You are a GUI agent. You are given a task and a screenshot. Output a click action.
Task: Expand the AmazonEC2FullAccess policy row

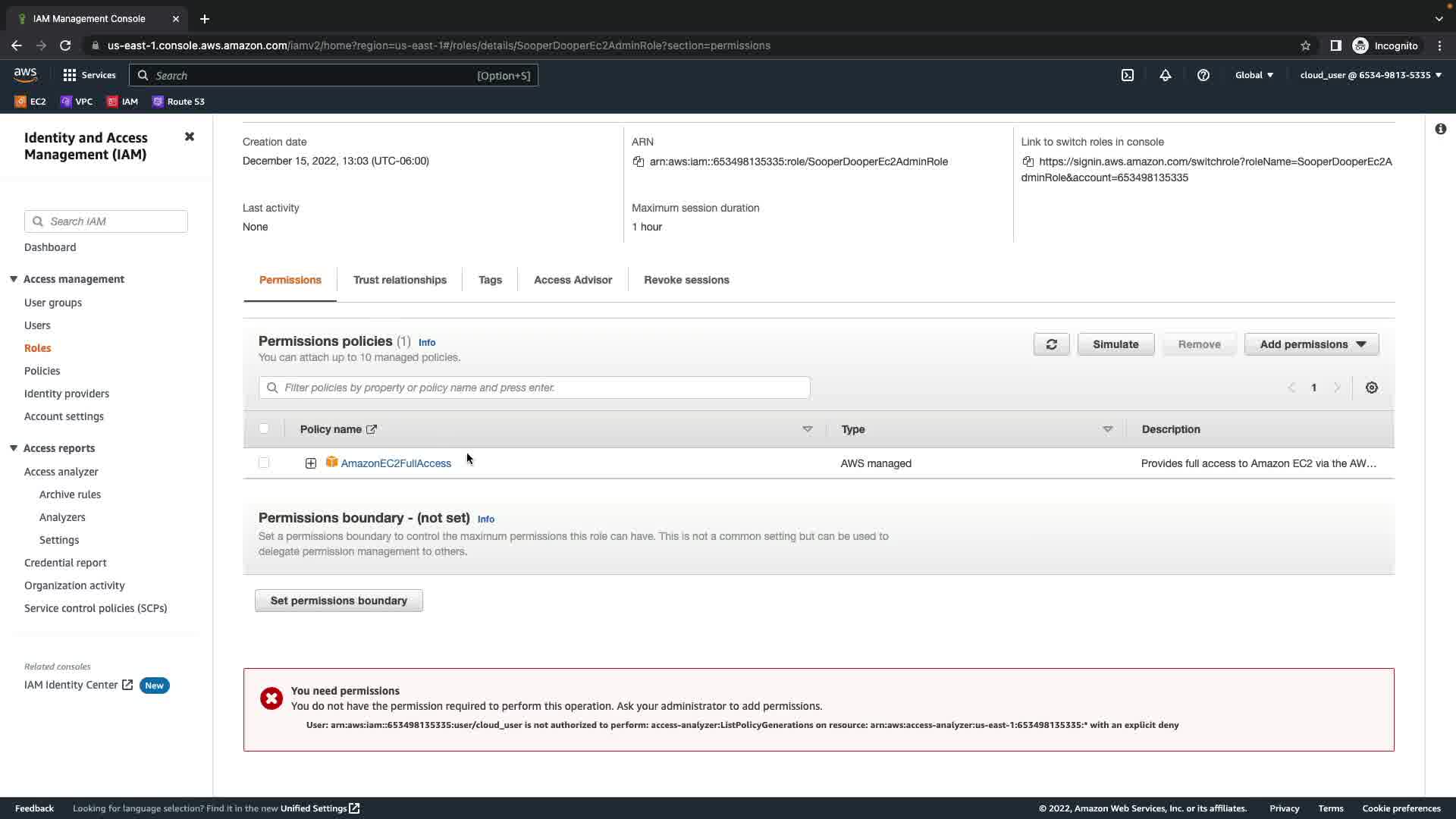point(311,463)
